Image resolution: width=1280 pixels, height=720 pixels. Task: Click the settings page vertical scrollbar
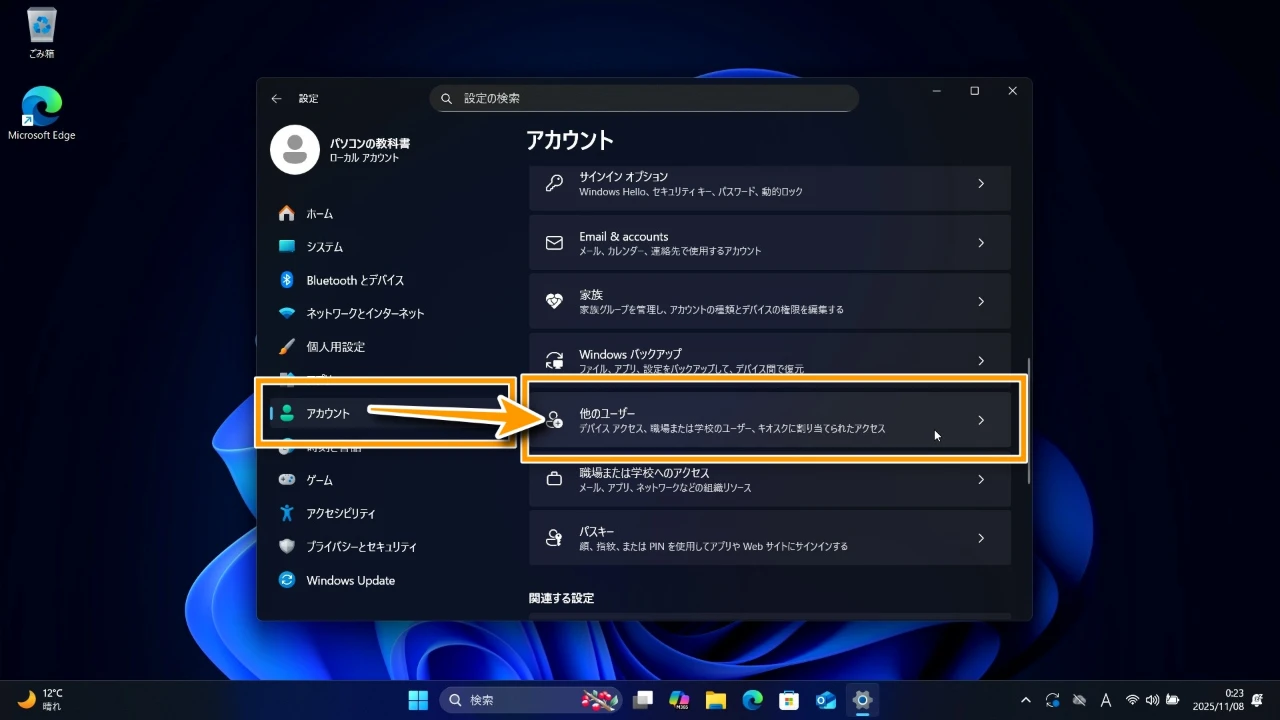coord(1029,420)
